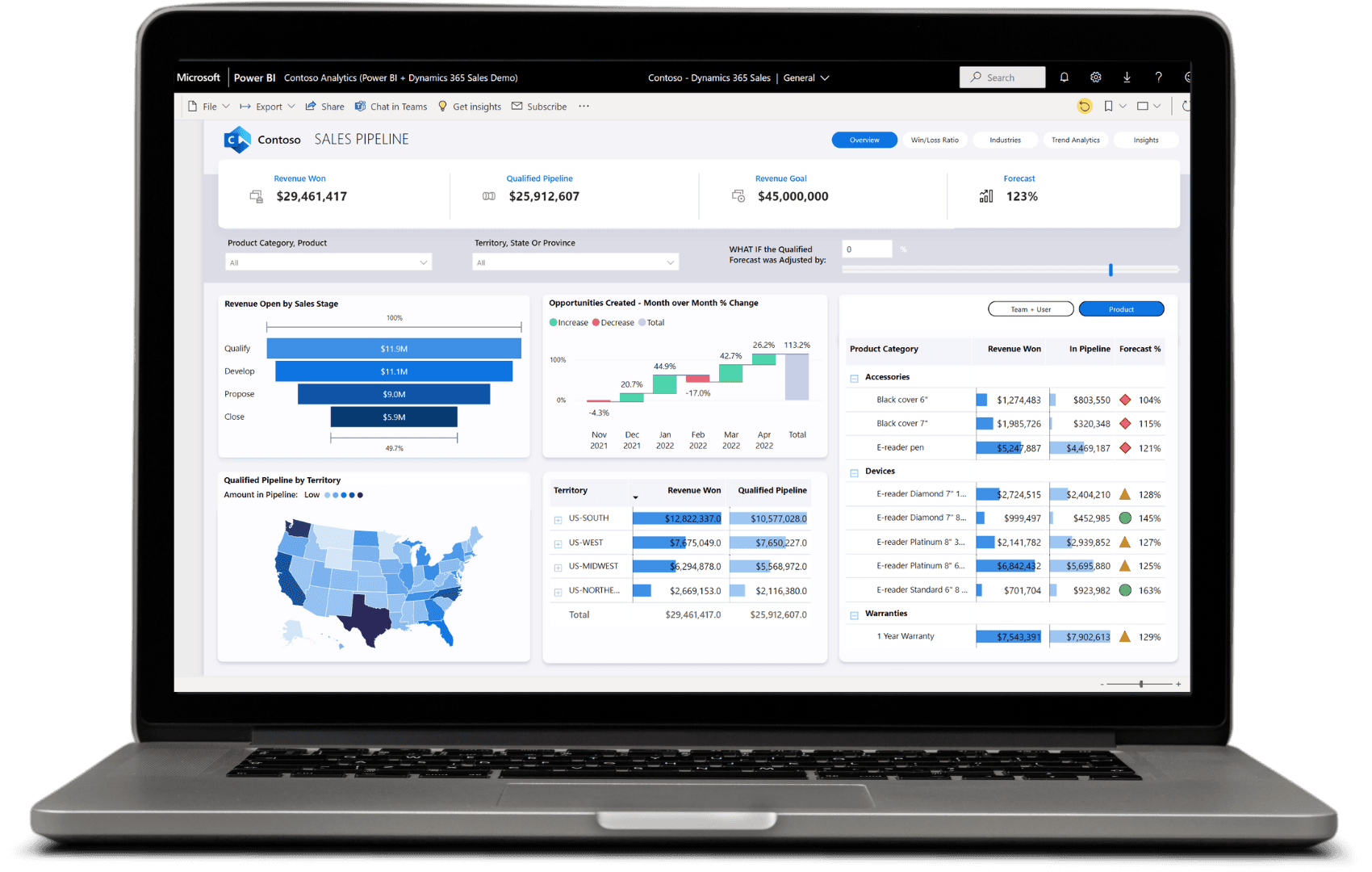Open the Industries tab
The image size is (1372, 872).
1005,140
